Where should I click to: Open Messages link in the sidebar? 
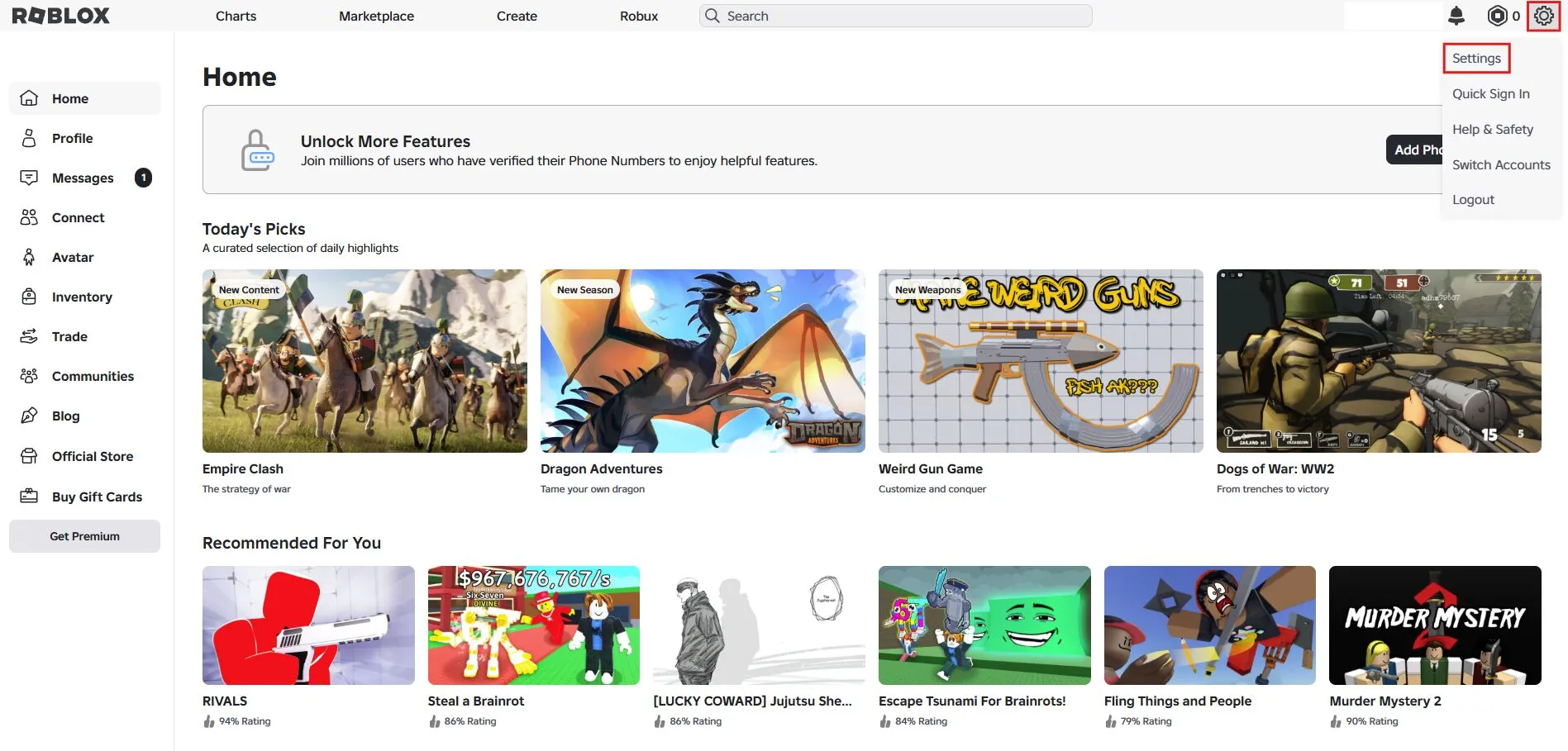83,178
